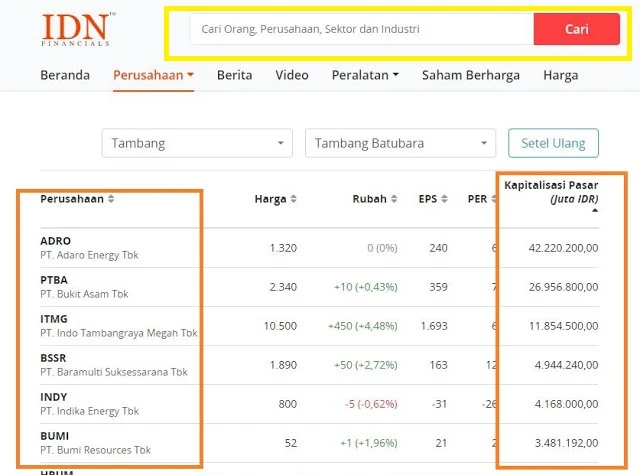Click the red Cari search button
The height and width of the screenshot is (475, 640).
[x=577, y=29]
